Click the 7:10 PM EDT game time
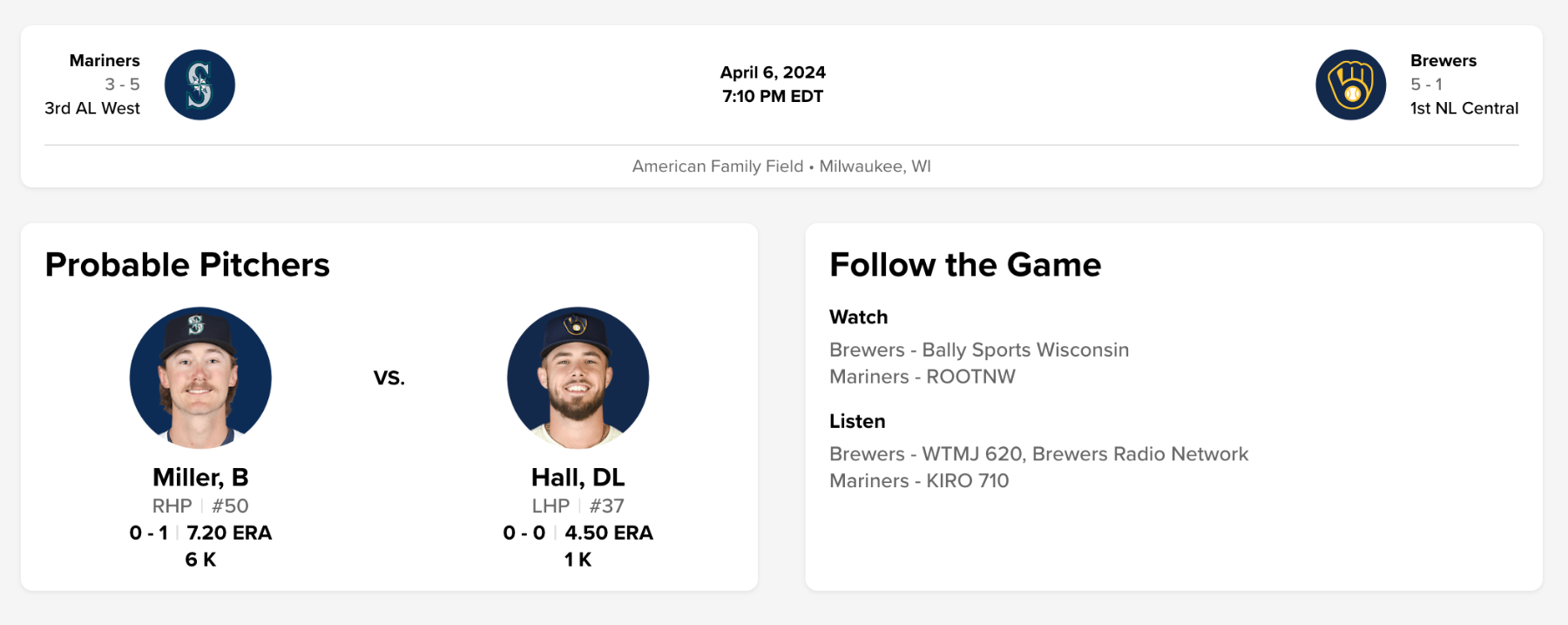This screenshot has width=1568, height=625. pyautogui.click(x=773, y=96)
